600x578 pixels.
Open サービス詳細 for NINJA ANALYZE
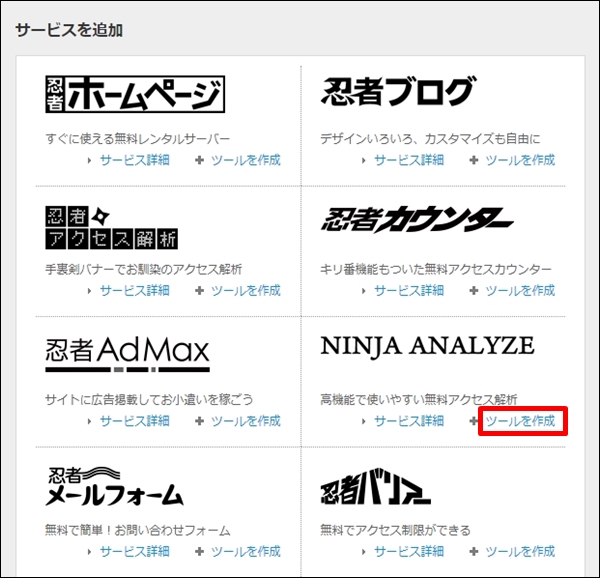pyautogui.click(x=409, y=421)
